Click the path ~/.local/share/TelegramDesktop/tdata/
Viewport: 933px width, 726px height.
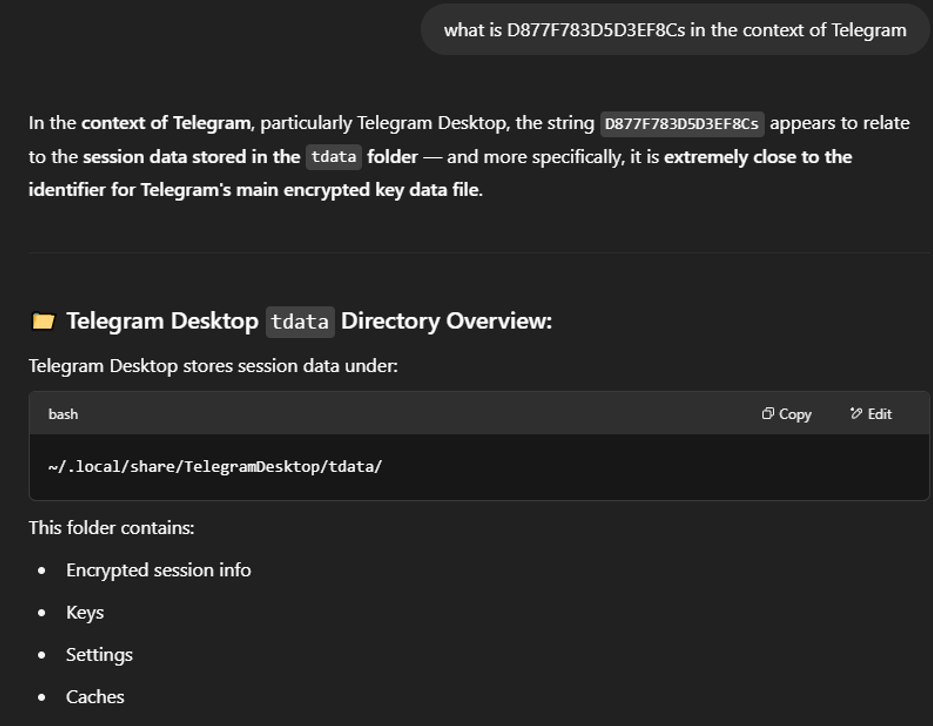tap(215, 467)
